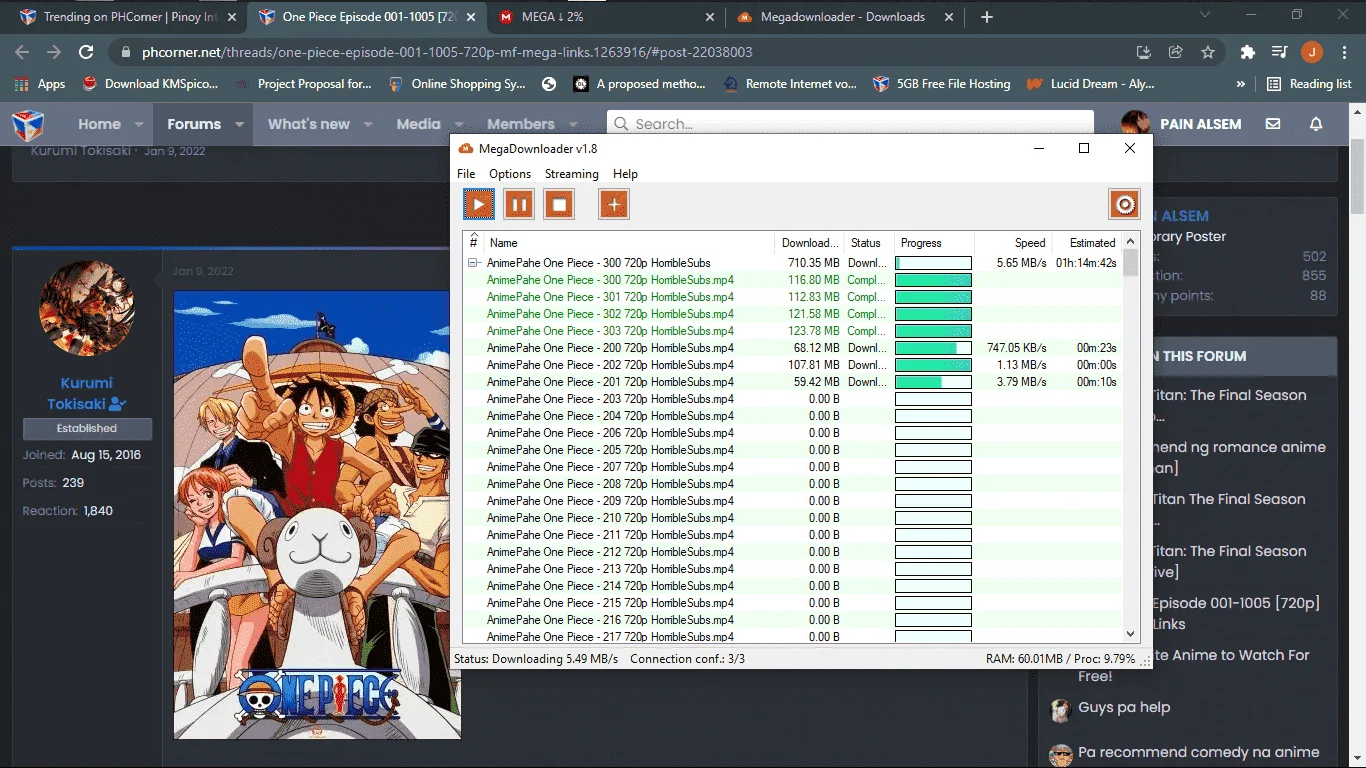
Task: Open 5GB Free File Hosting bookmark
Action: click(941, 84)
